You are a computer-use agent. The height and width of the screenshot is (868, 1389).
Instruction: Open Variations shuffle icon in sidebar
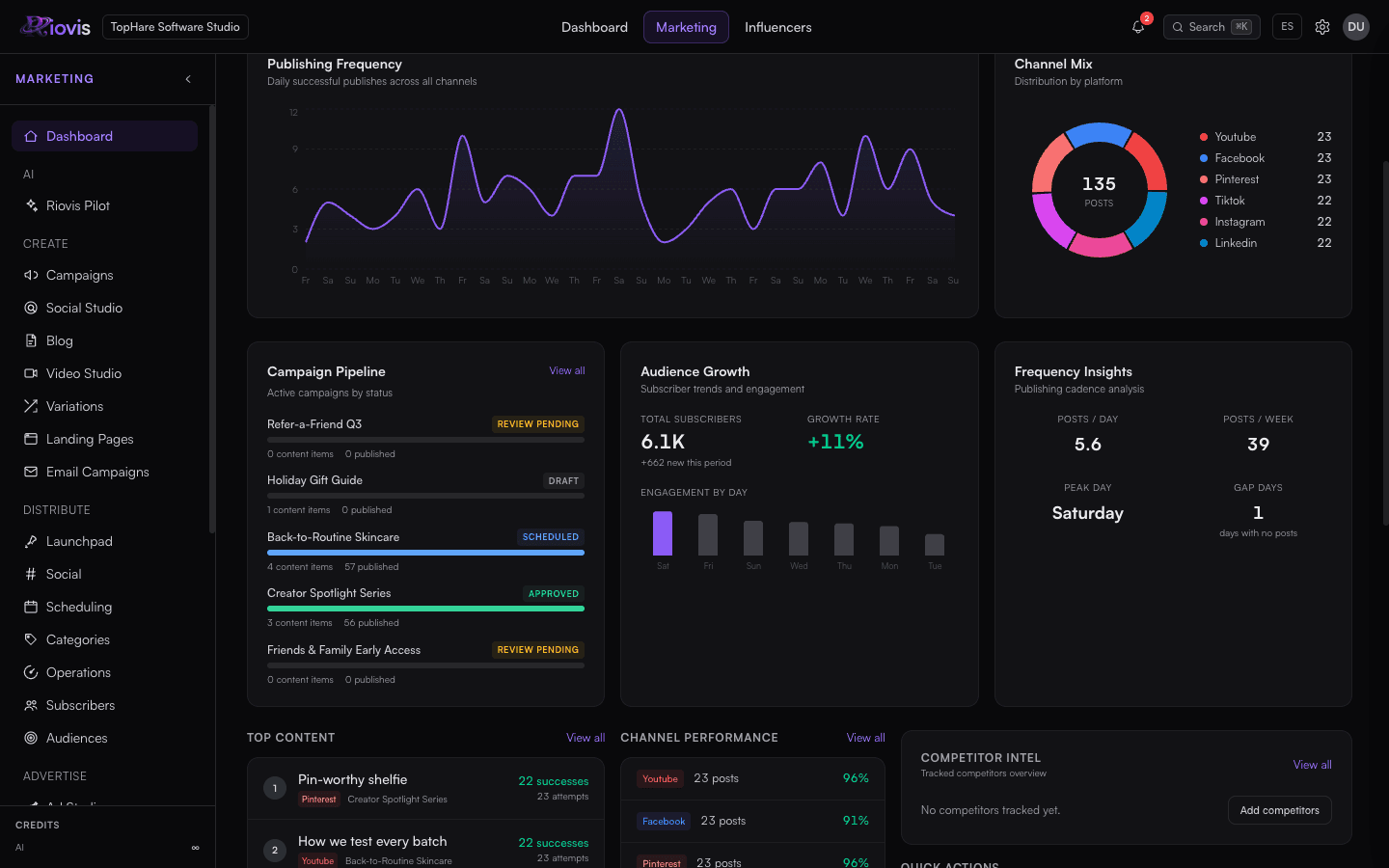pos(31,406)
